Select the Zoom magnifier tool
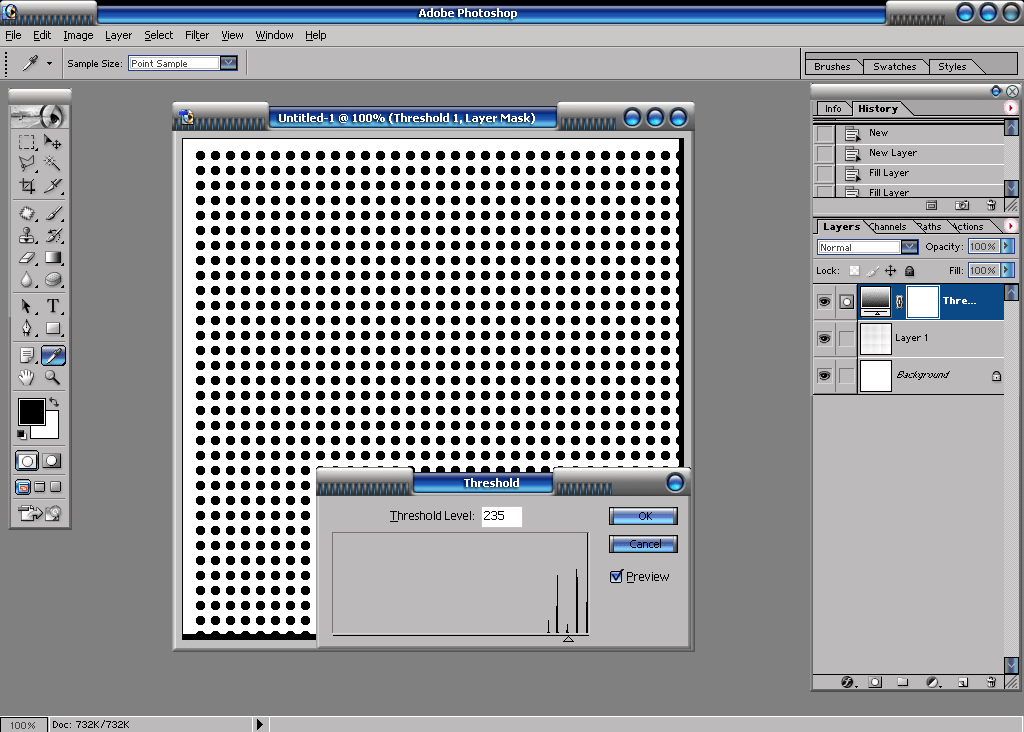The image size is (1024, 732). pos(52,377)
